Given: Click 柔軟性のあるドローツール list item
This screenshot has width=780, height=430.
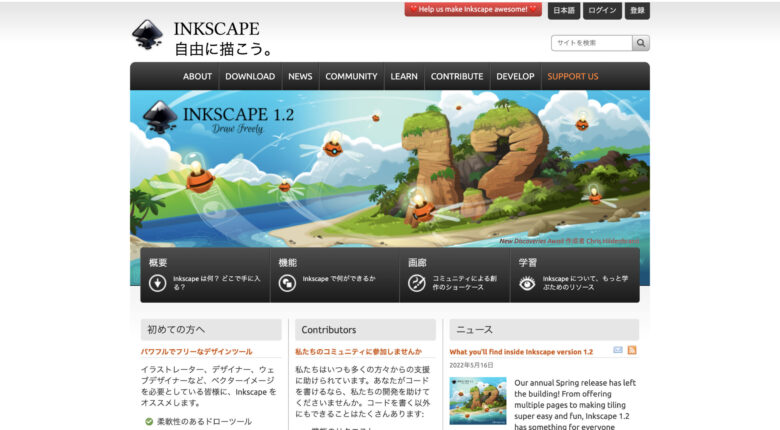Looking at the screenshot, I should click(x=204, y=422).
